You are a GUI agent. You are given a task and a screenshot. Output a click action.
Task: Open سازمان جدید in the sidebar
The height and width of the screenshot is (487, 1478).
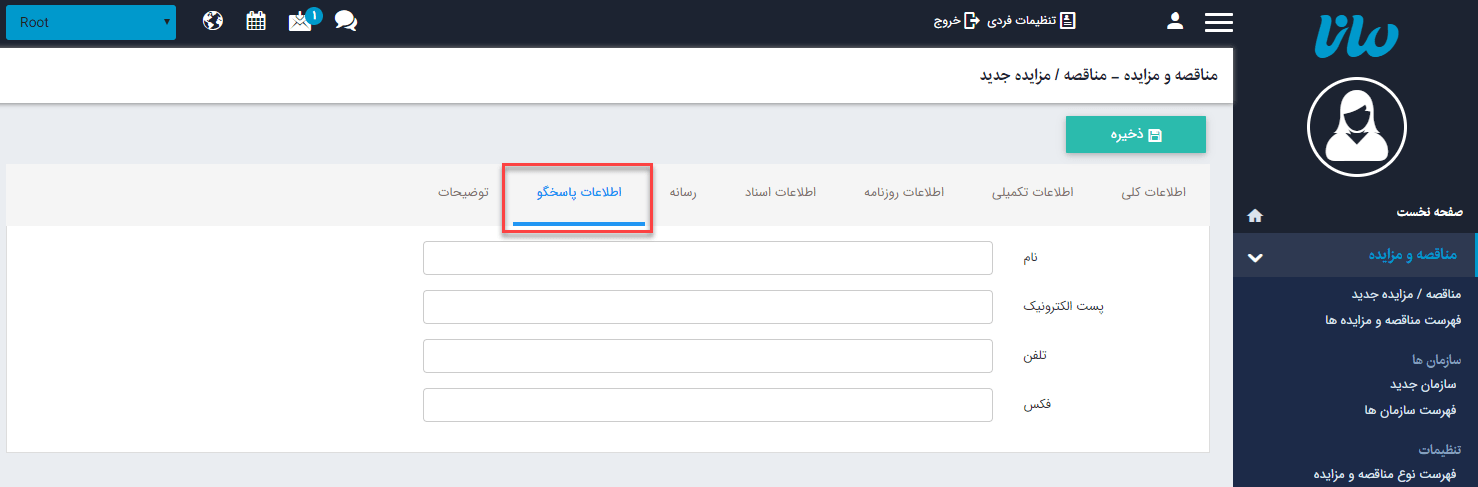1423,384
